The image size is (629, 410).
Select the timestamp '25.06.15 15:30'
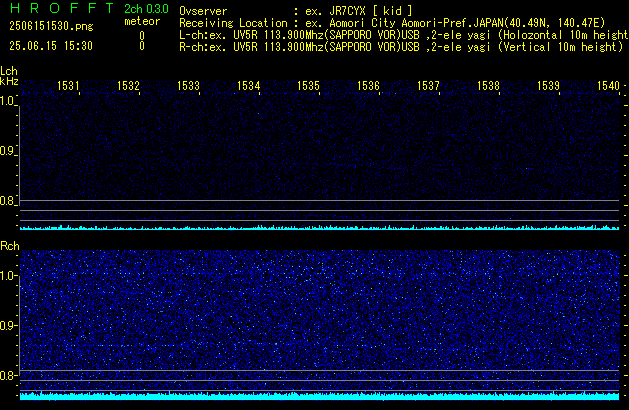pos(51,46)
